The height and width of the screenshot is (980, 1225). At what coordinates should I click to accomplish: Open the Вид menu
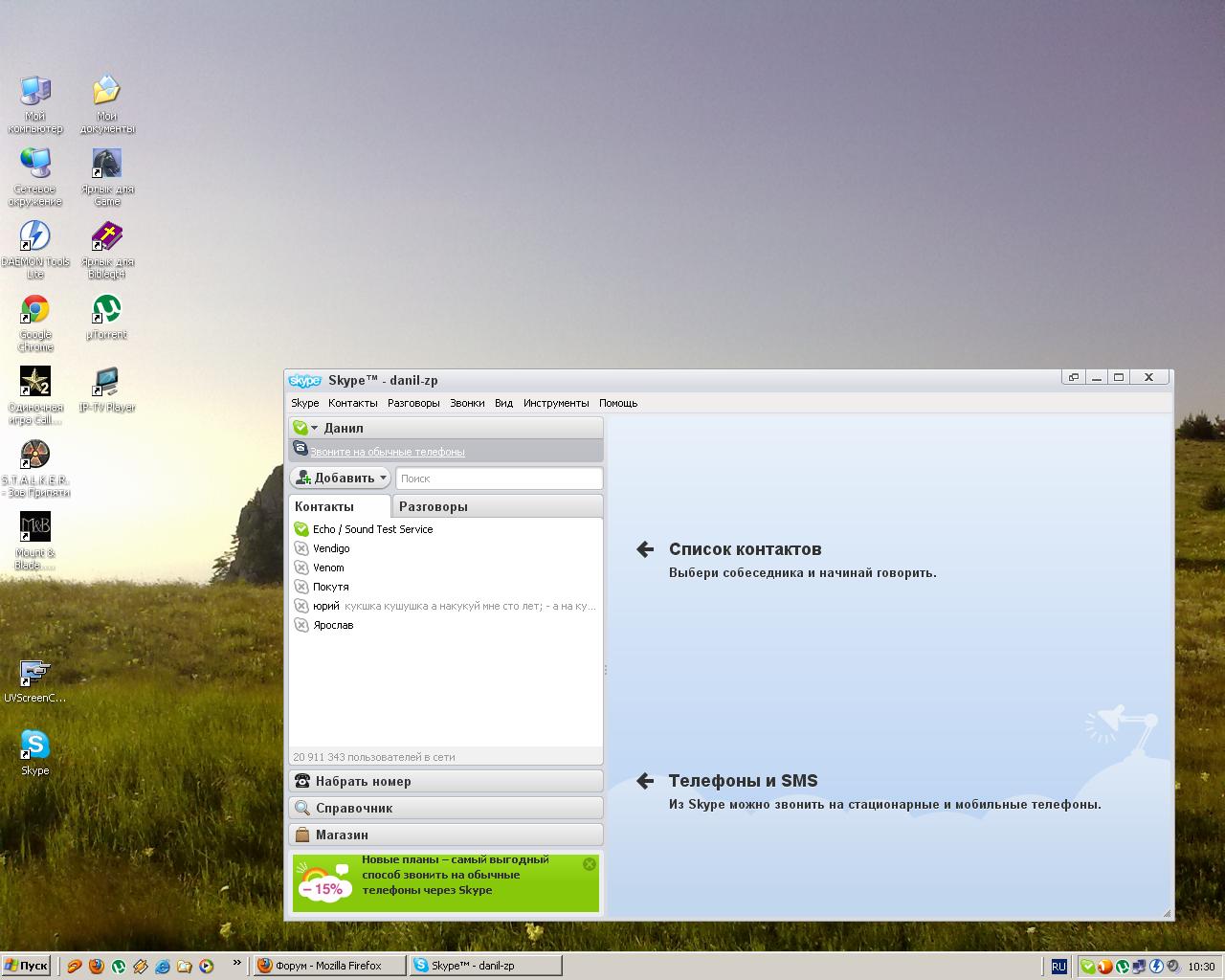(x=503, y=403)
